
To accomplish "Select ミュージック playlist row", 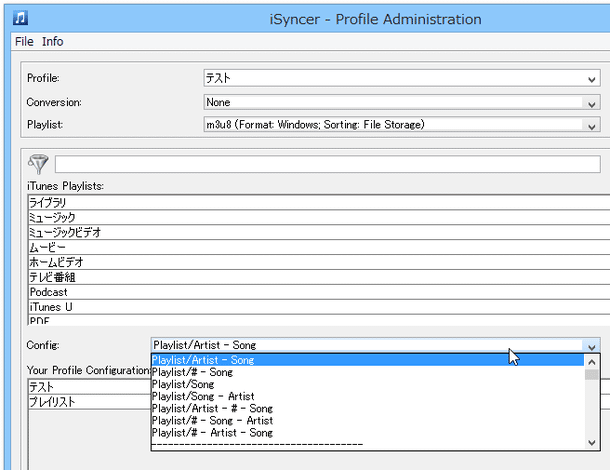I will (319, 217).
